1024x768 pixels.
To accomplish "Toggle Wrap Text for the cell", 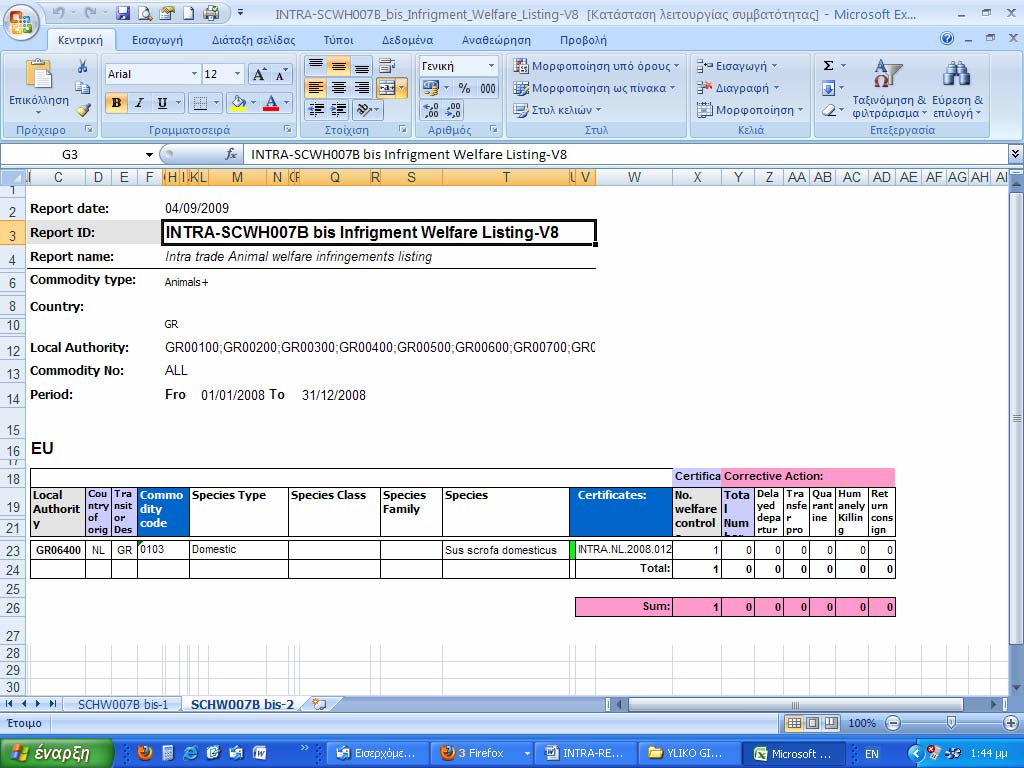I will coord(387,65).
